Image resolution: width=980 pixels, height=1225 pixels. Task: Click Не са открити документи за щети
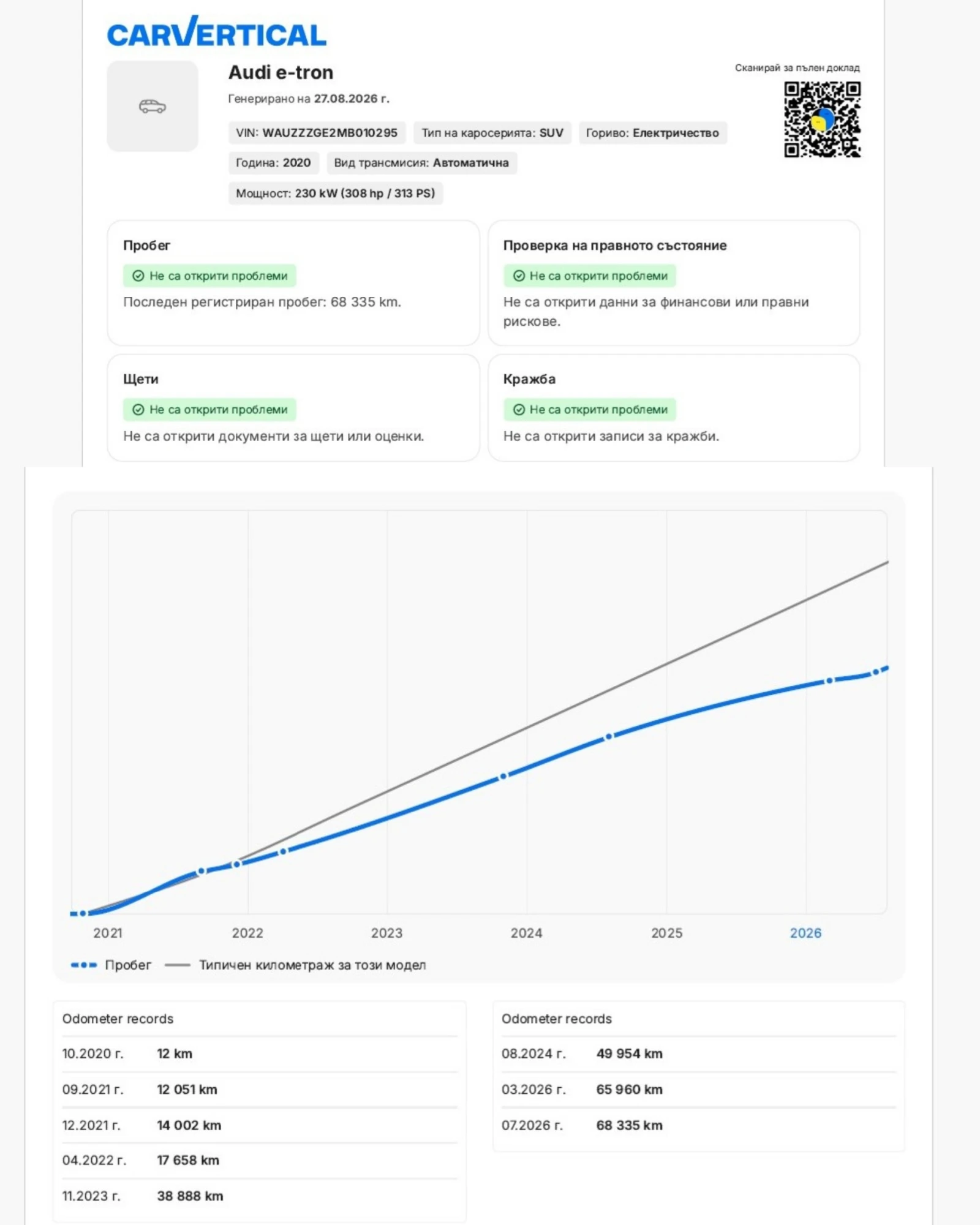(x=274, y=436)
